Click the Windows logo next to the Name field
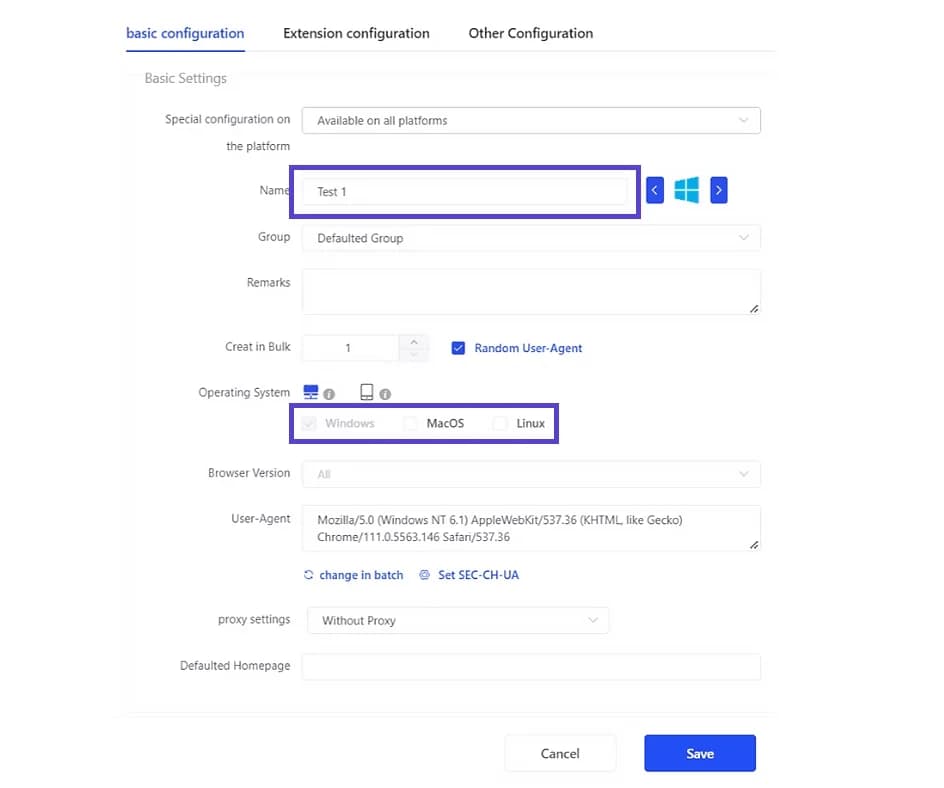 (x=687, y=190)
